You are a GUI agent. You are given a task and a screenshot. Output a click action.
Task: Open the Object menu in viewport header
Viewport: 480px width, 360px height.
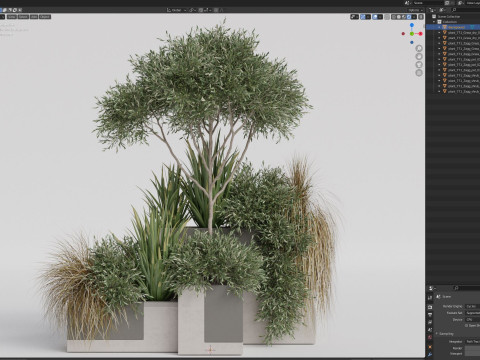tap(45, 17)
